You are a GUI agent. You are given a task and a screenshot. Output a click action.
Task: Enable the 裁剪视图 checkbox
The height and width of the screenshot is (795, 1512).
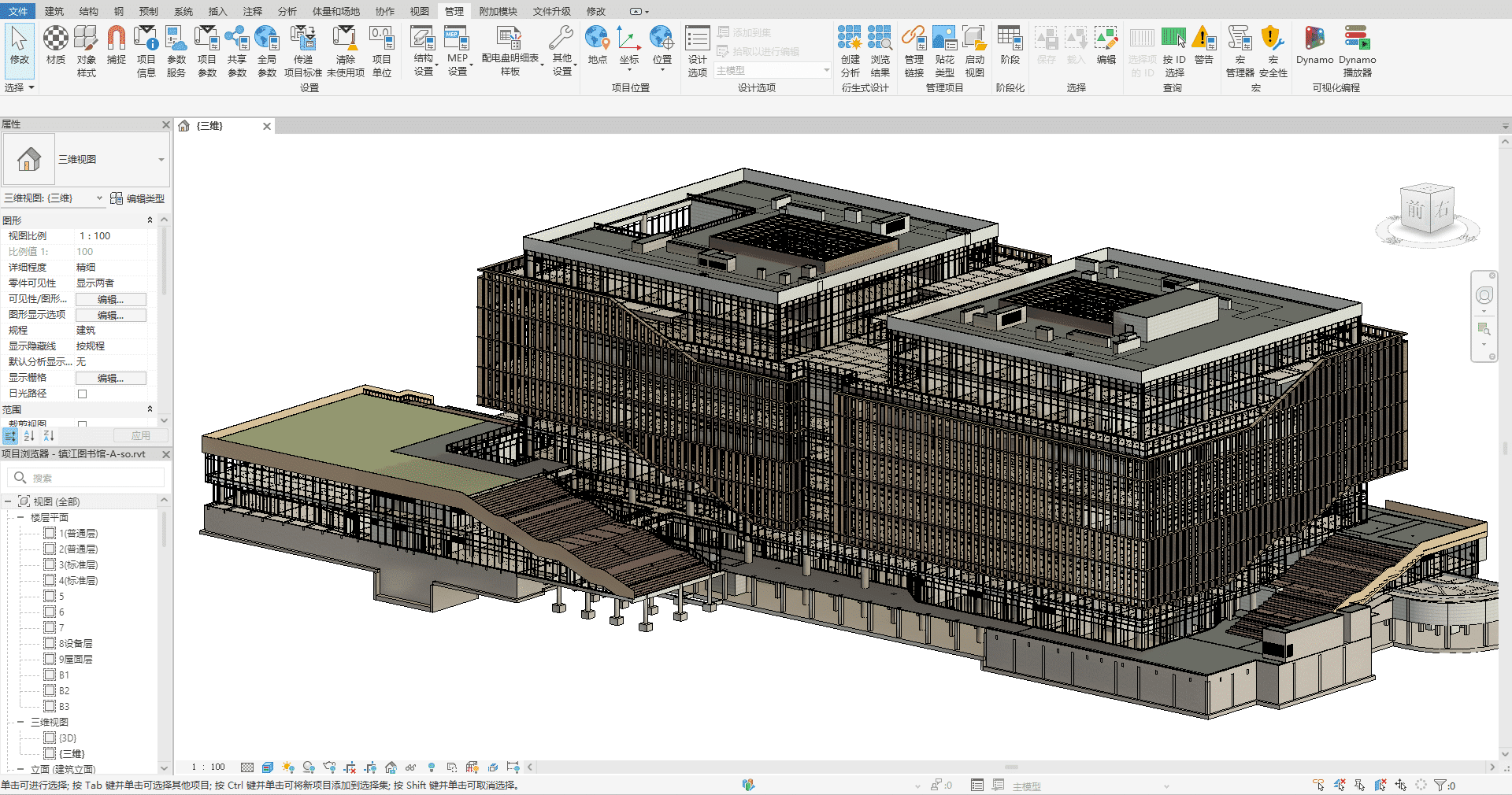click(82, 424)
